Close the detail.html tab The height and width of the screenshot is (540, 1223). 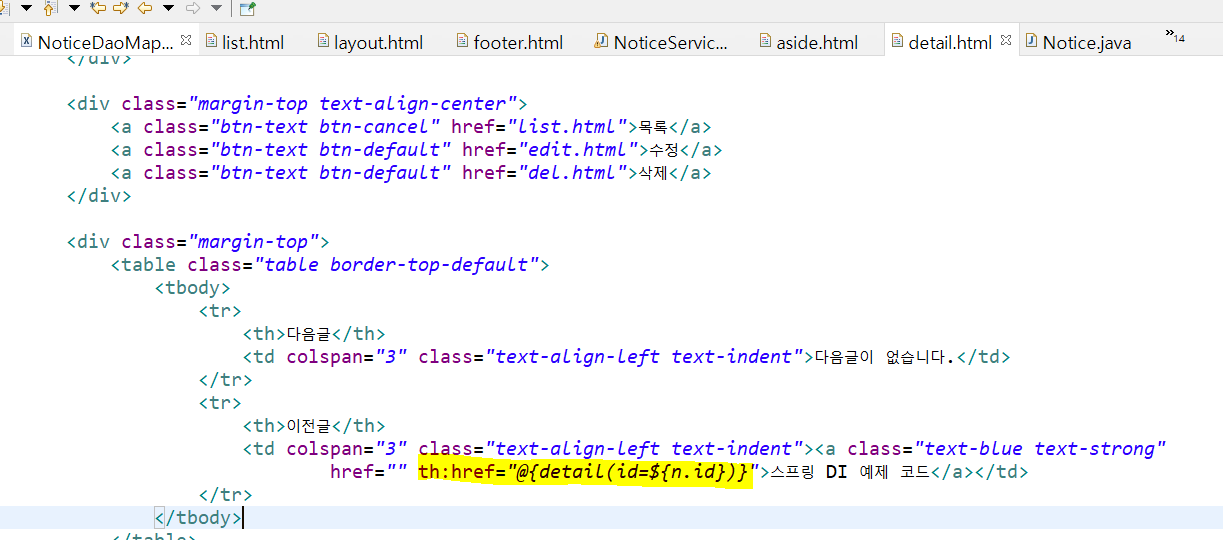click(x=1005, y=41)
